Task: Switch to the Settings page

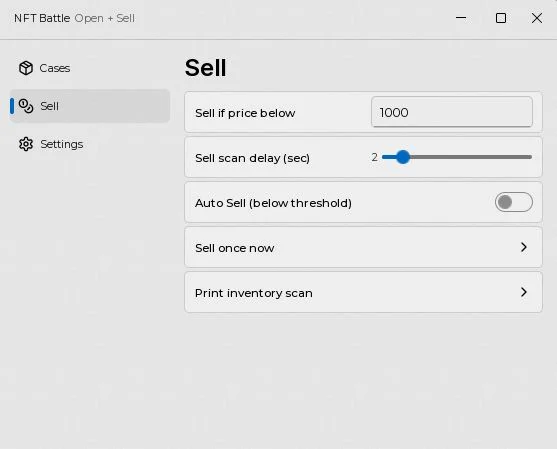Action: click(90, 144)
